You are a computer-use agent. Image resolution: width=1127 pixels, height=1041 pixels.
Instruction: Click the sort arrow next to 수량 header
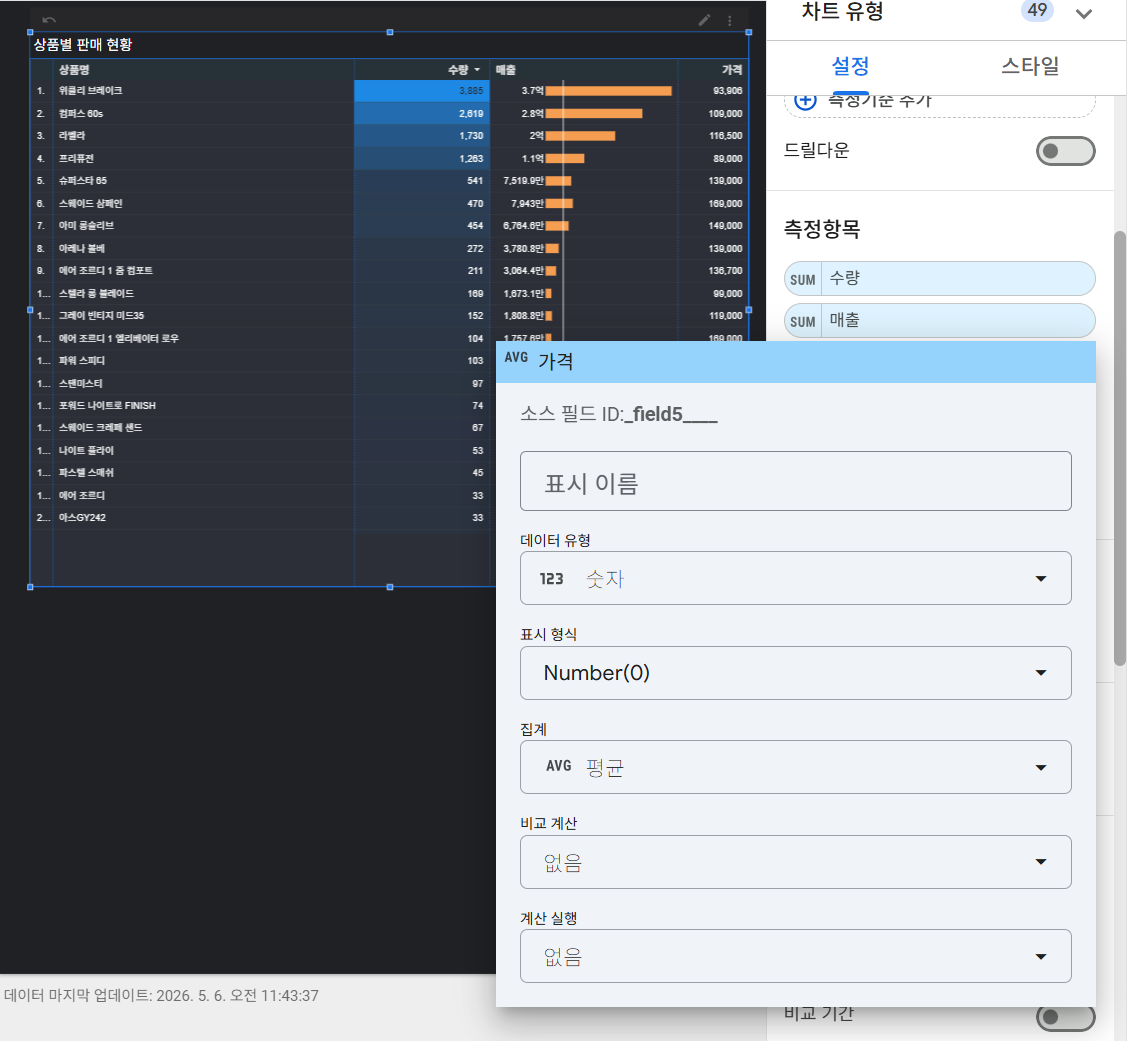click(x=477, y=70)
